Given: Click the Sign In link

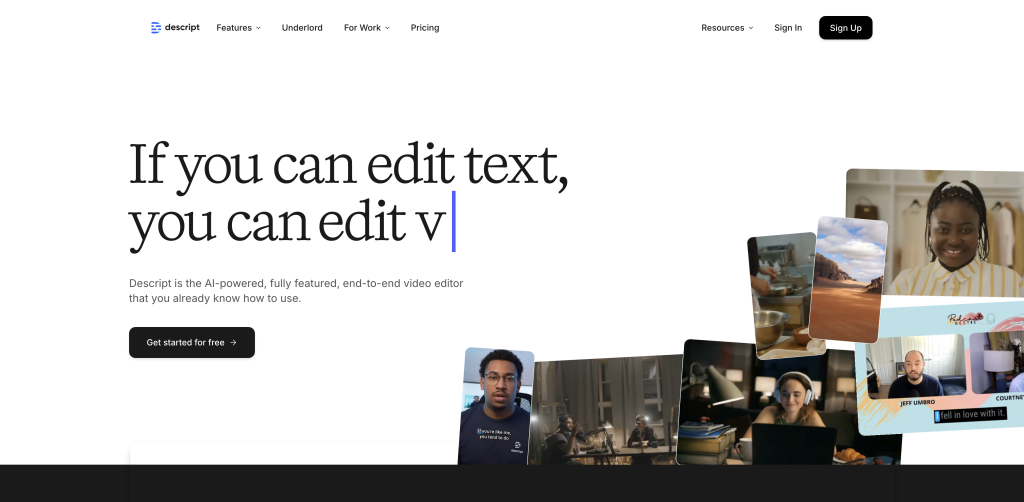Looking at the screenshot, I should pyautogui.click(x=788, y=27).
